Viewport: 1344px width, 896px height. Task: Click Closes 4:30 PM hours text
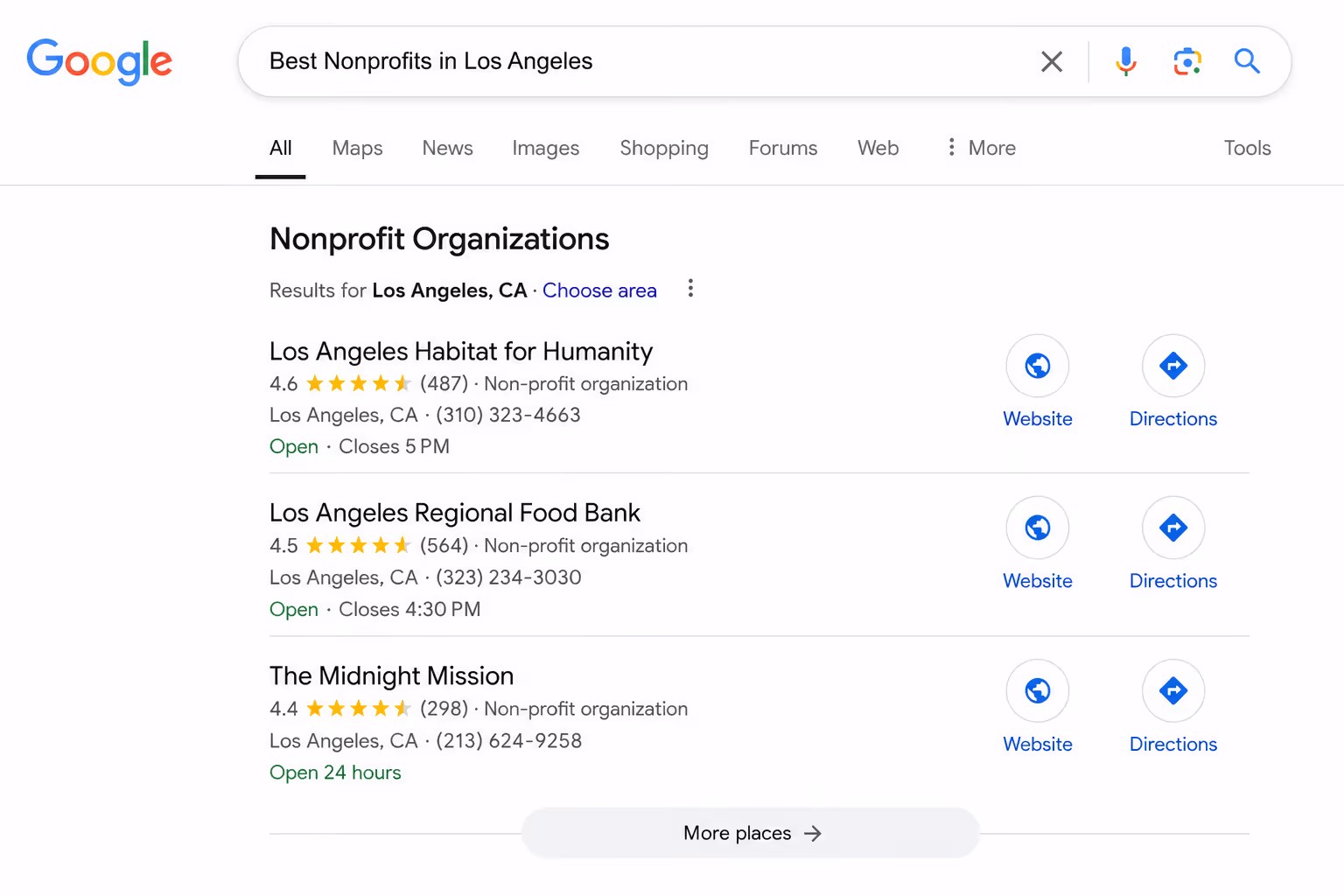click(x=409, y=609)
